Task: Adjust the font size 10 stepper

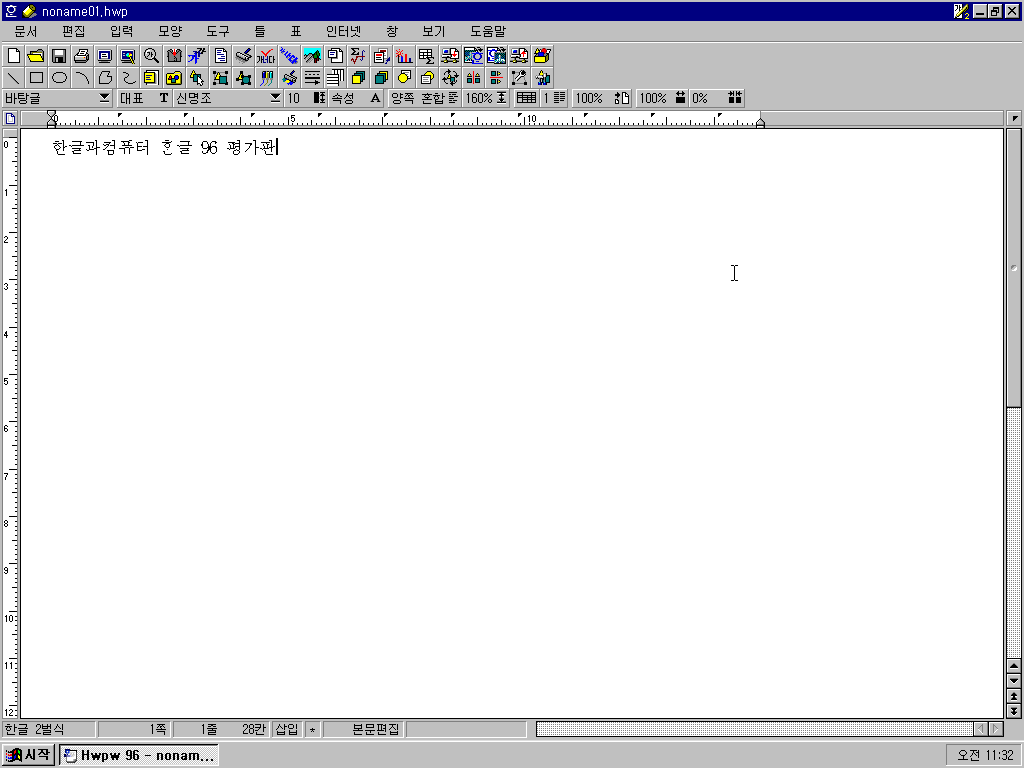Action: [306, 98]
